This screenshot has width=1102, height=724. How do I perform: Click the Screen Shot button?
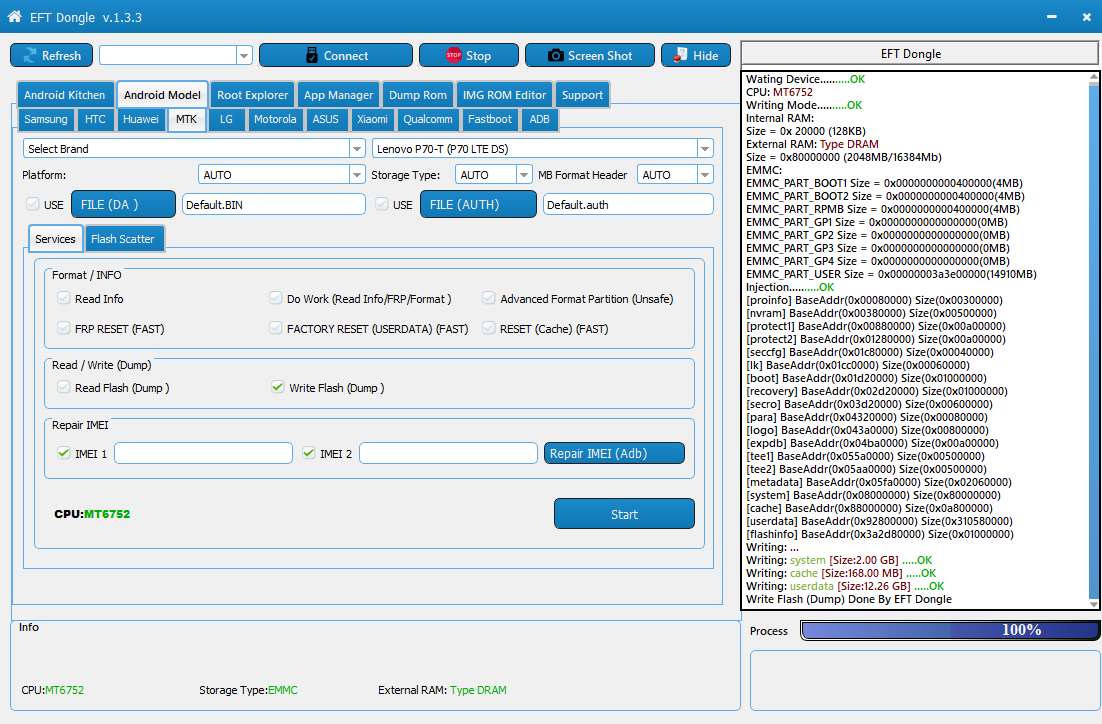pyautogui.click(x=590, y=56)
